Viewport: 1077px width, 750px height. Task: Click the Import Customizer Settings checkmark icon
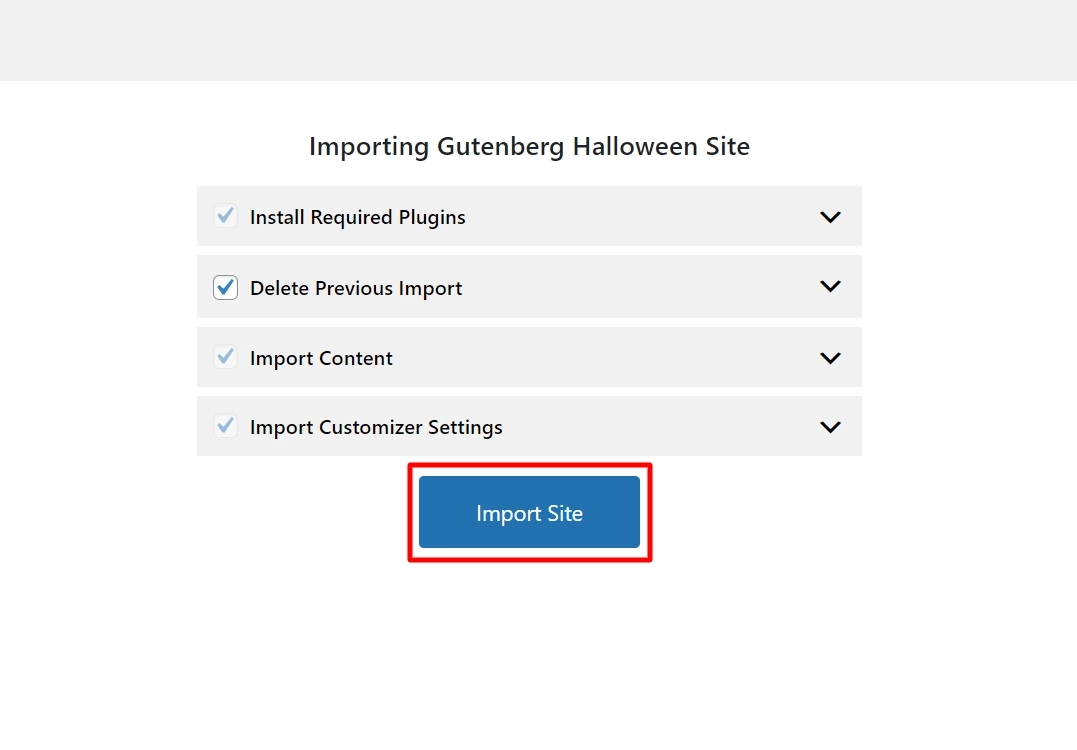225,426
